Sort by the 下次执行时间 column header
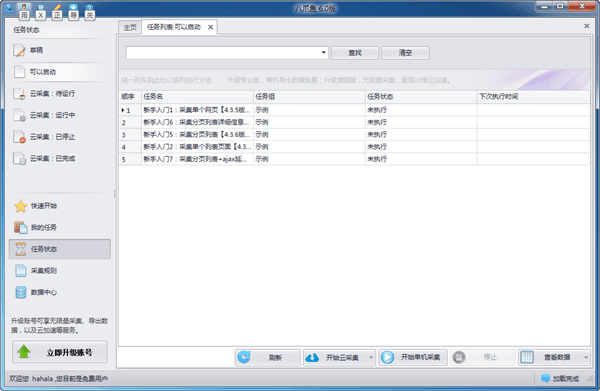 point(533,97)
